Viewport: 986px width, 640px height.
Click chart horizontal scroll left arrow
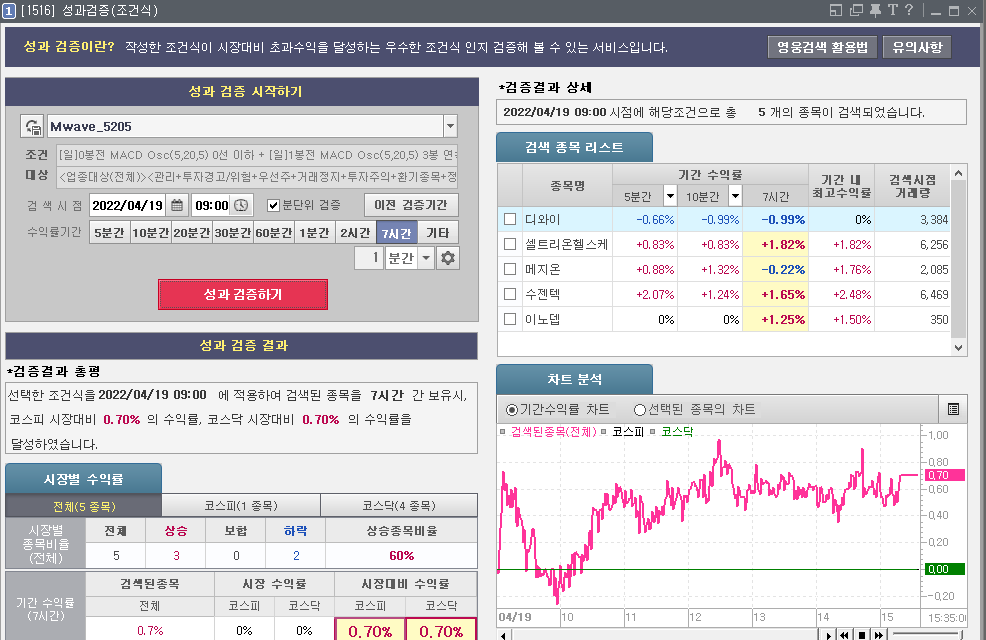coord(503,635)
